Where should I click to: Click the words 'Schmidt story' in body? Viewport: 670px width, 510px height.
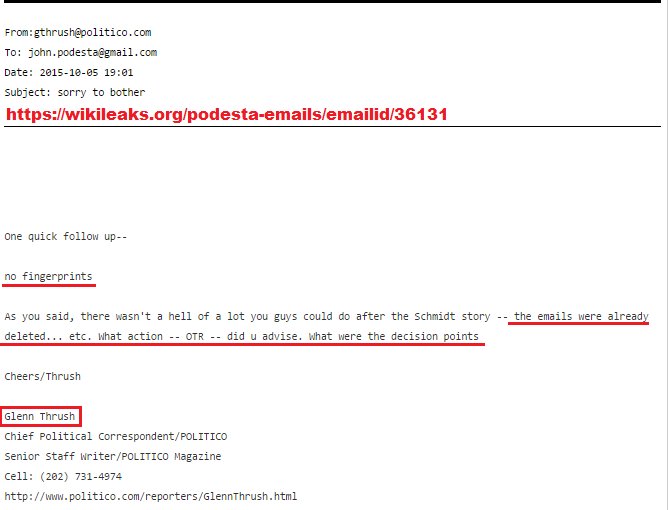click(452, 317)
